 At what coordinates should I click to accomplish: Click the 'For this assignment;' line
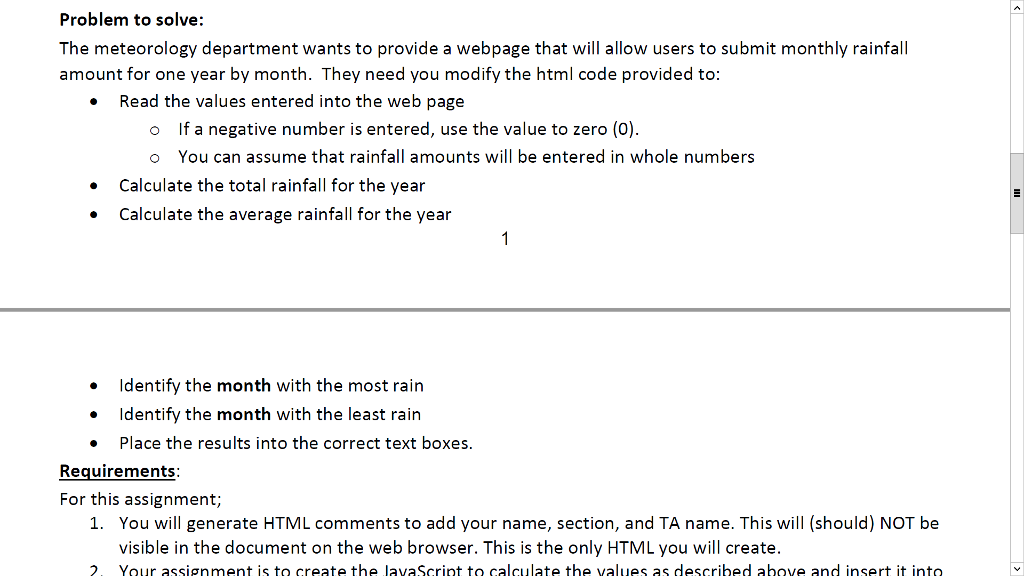[140, 499]
